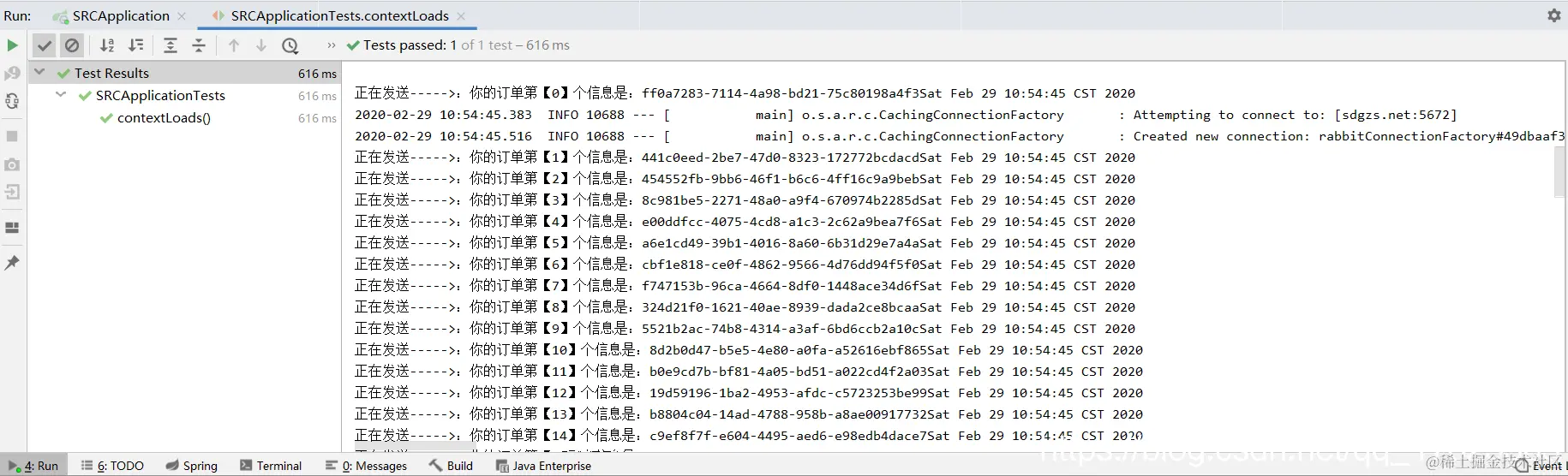Click the console line for order 【14】

[x=748, y=435]
